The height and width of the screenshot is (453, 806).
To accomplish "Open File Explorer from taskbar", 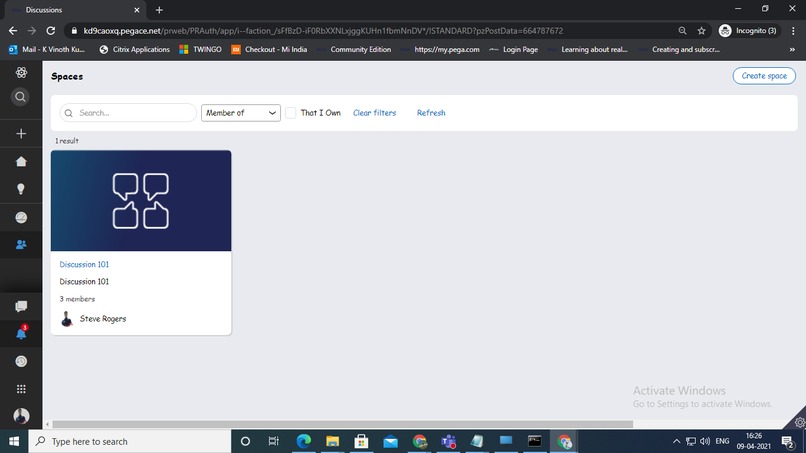I will click(333, 441).
